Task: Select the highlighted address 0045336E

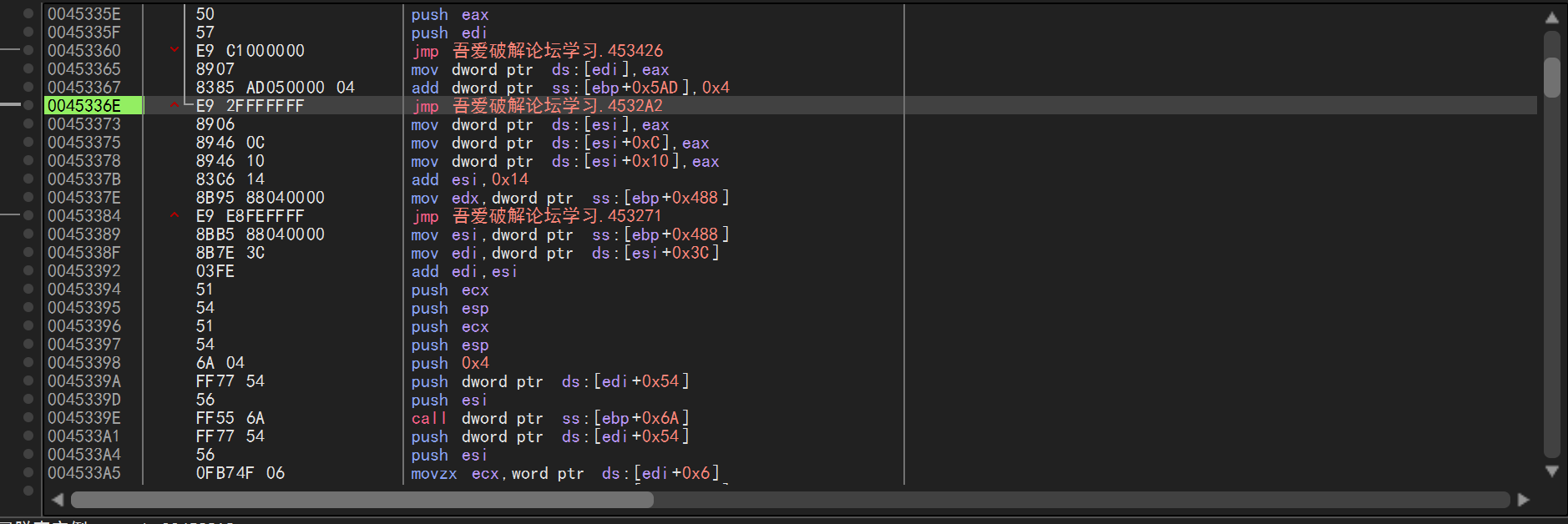Action: point(84,106)
